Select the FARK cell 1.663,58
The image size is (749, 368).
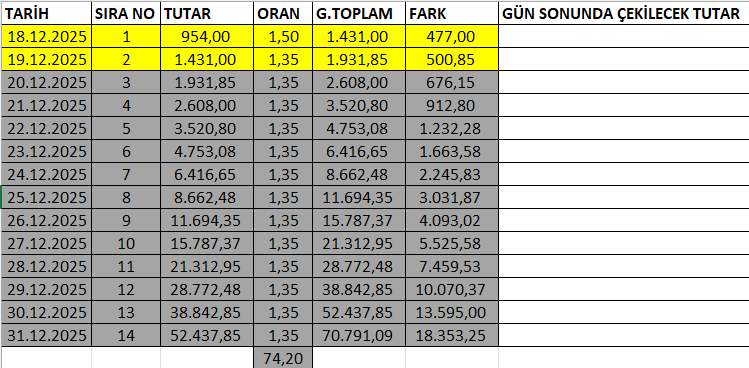pyautogui.click(x=452, y=151)
